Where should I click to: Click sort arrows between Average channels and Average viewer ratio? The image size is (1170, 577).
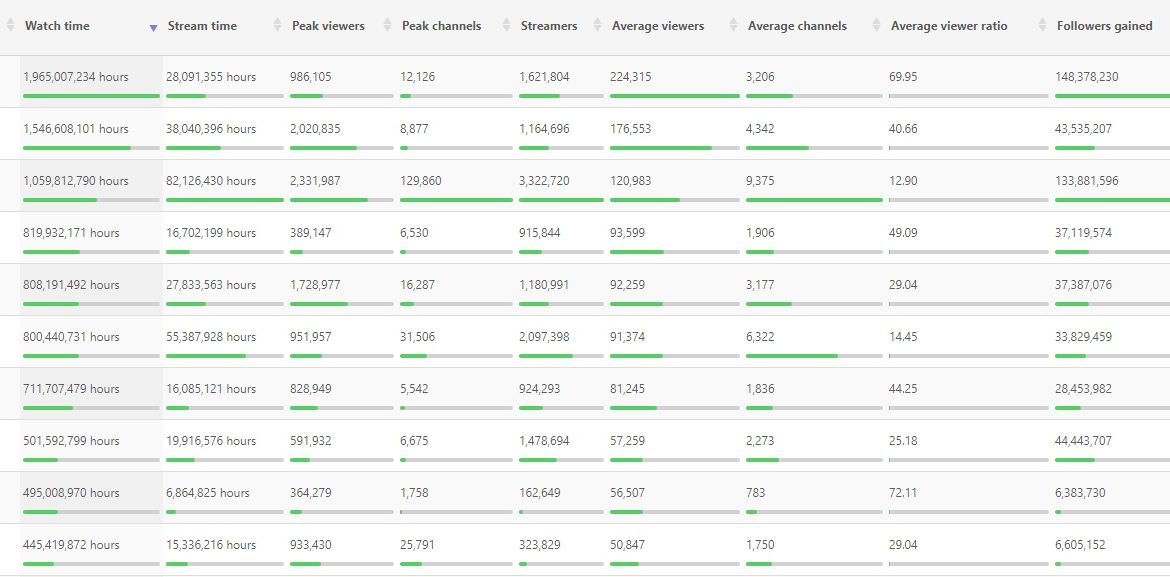click(x=876, y=26)
